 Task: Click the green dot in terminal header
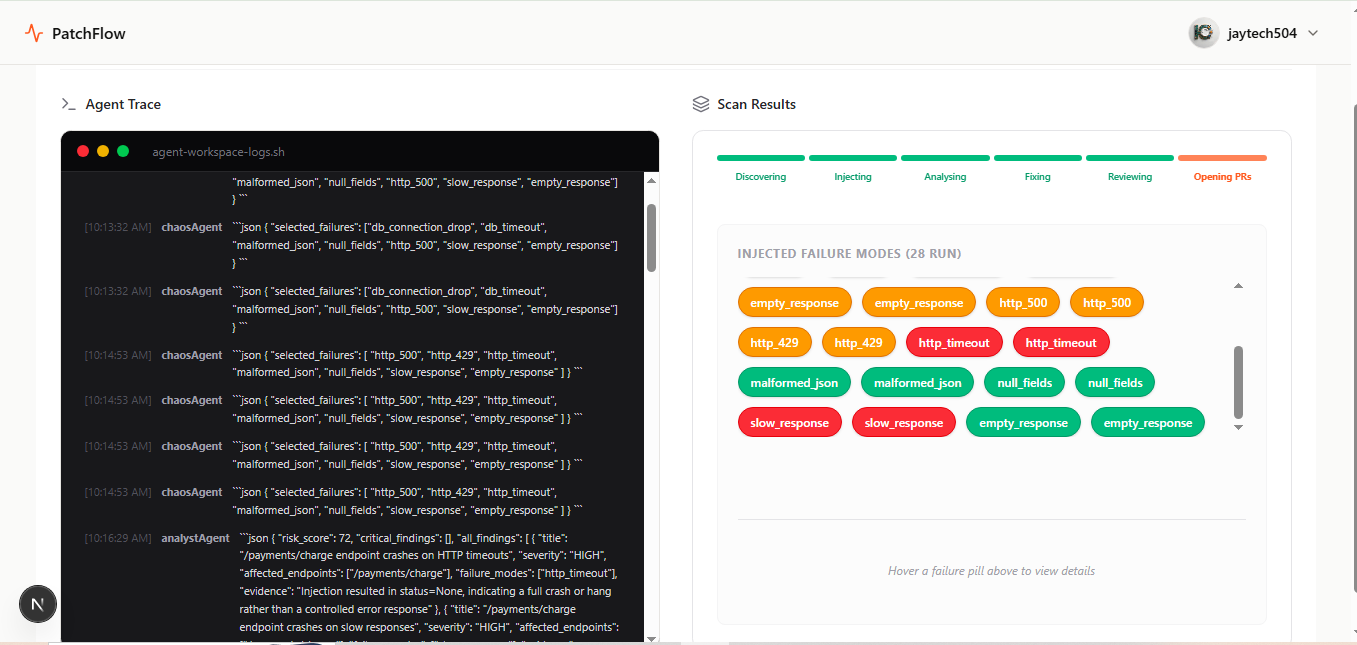123,151
